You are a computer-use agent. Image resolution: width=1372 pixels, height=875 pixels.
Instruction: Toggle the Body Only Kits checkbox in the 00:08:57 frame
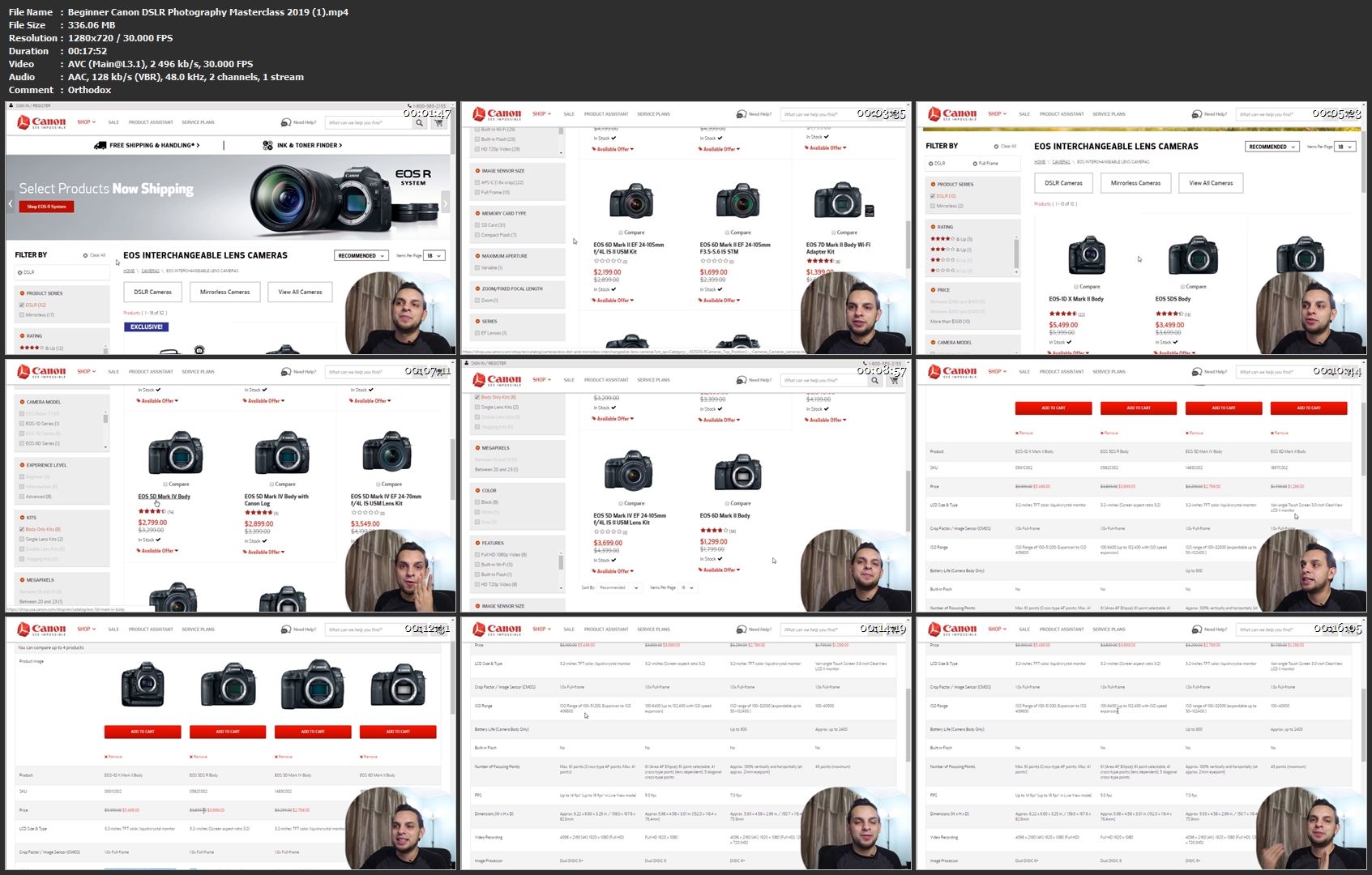pos(477,397)
